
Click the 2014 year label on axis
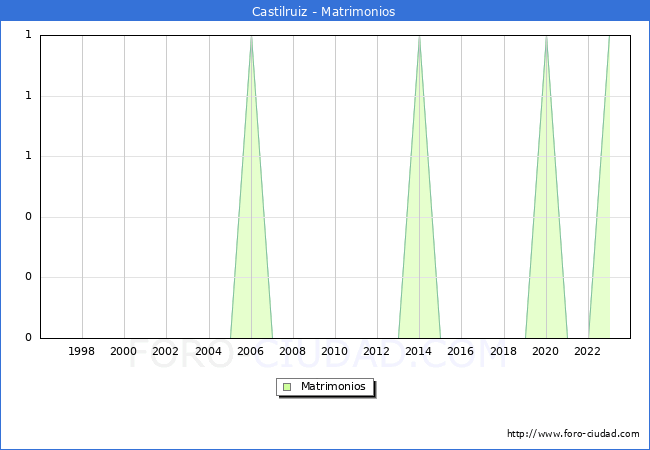pyautogui.click(x=418, y=351)
